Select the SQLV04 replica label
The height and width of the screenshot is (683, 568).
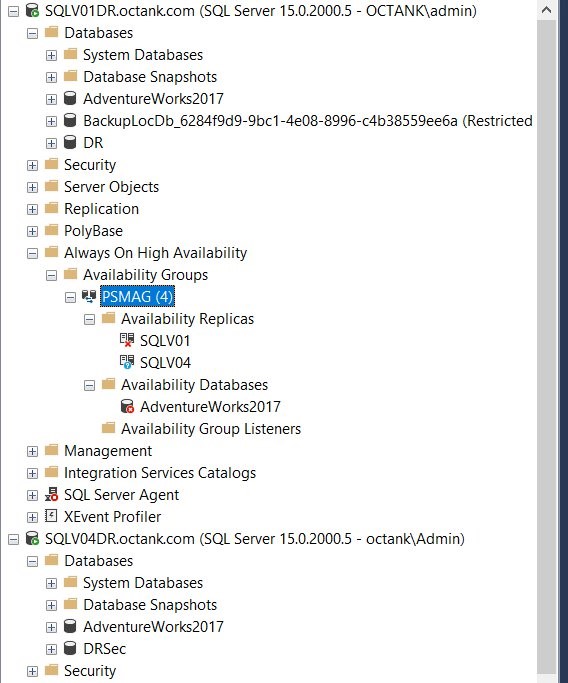pos(165,362)
